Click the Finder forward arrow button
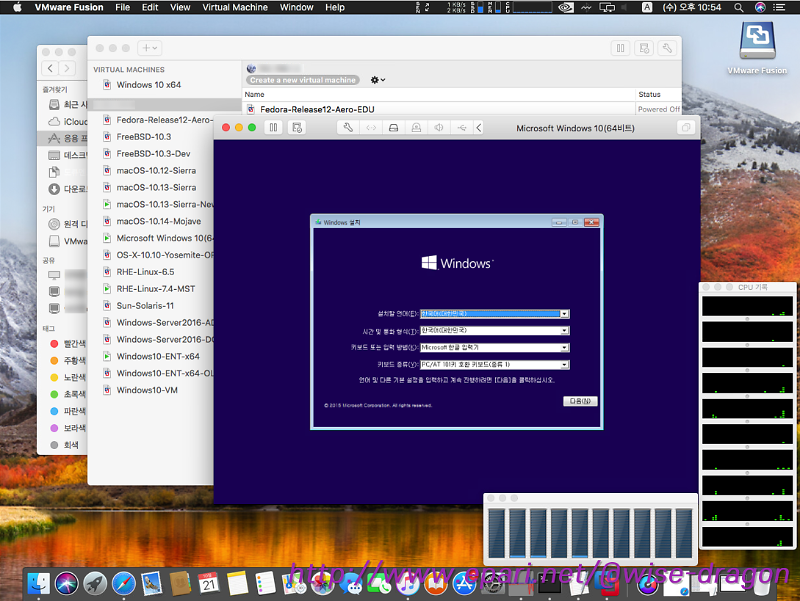Screen dimensions: 800x601 tap(67, 68)
